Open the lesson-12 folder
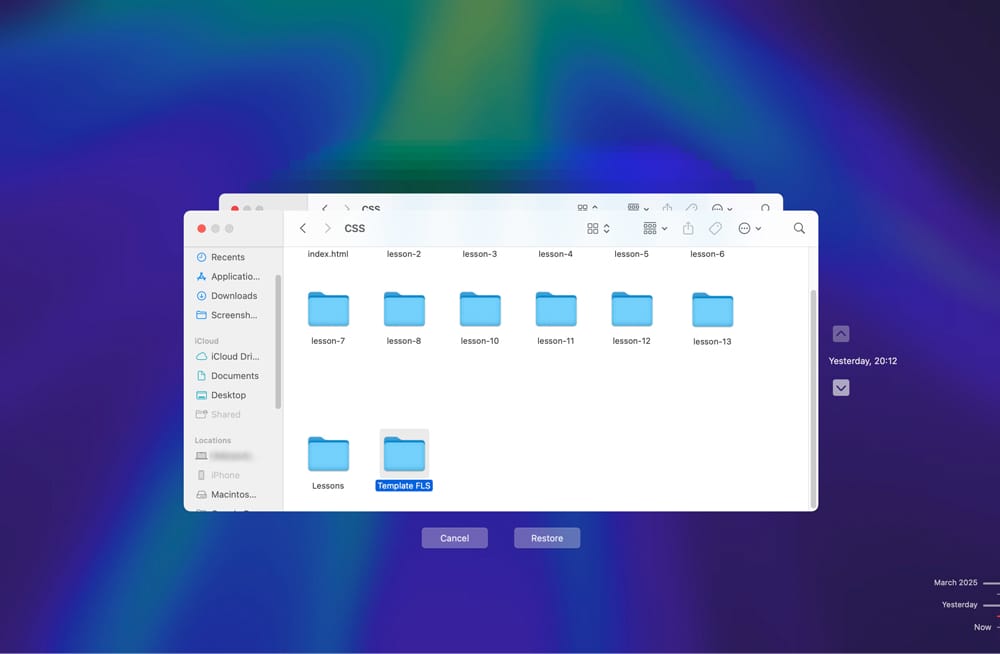Viewport: 1000px width, 654px height. [x=631, y=310]
